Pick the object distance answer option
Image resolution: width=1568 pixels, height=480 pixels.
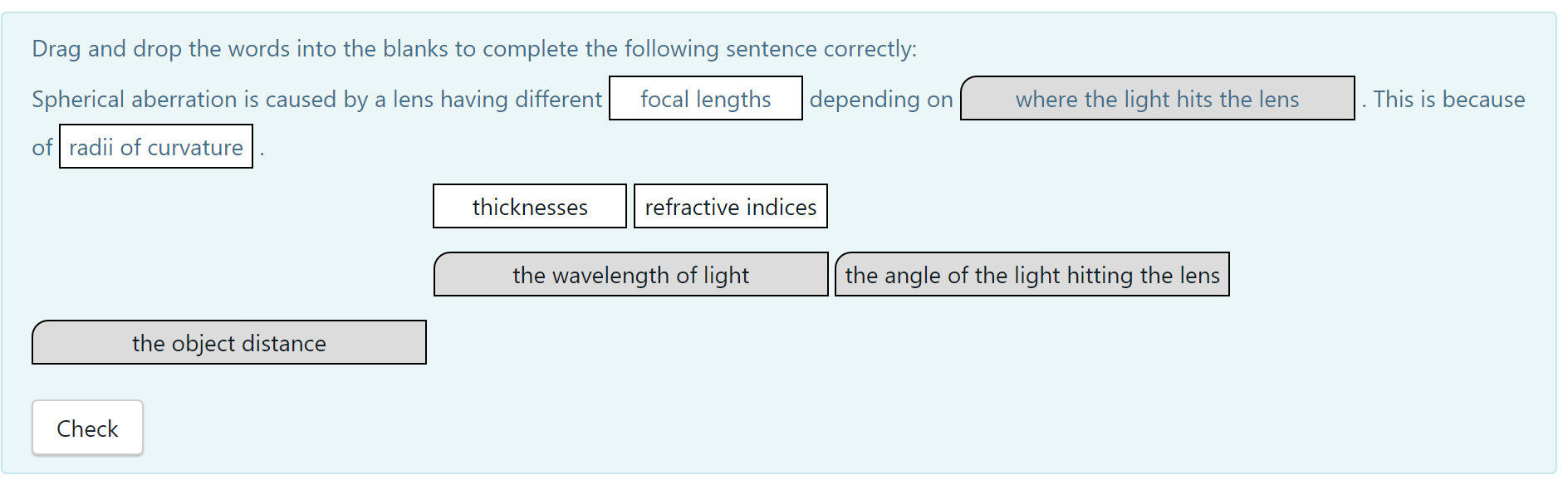coord(229,342)
